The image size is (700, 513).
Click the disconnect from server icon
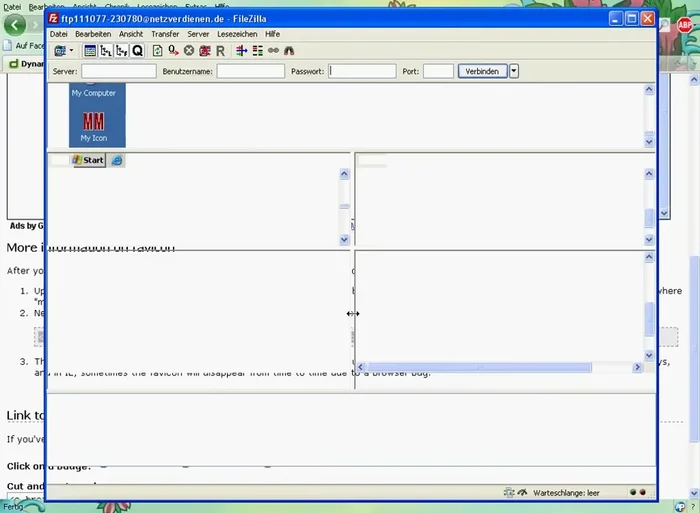click(205, 51)
